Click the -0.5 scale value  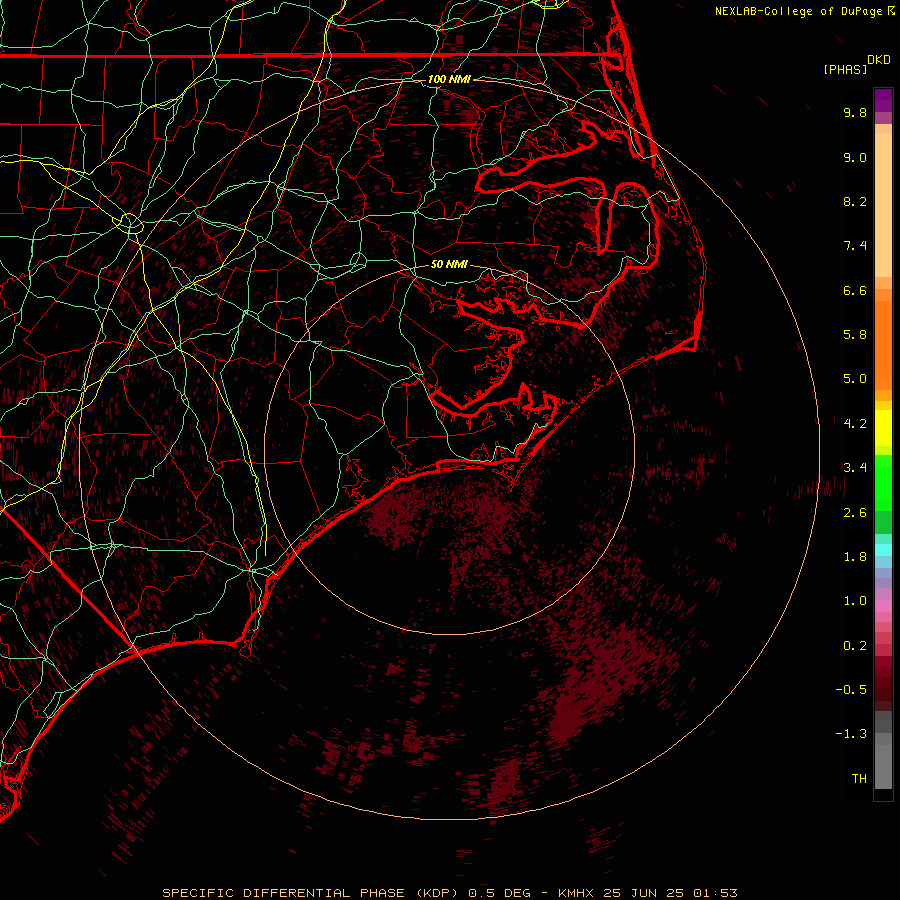[x=851, y=690]
